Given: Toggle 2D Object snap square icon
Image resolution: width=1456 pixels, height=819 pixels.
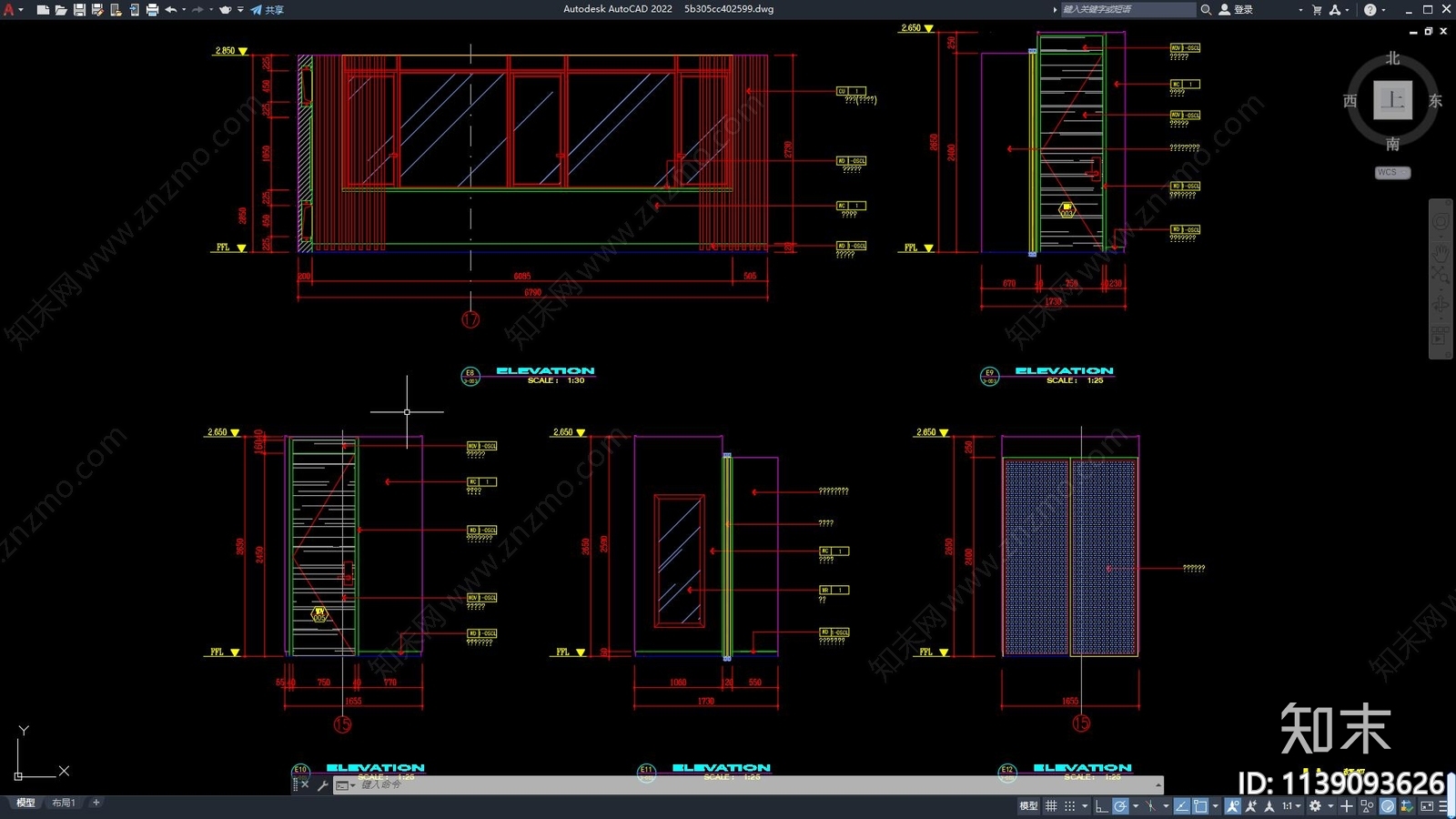Looking at the screenshot, I should 1200,806.
